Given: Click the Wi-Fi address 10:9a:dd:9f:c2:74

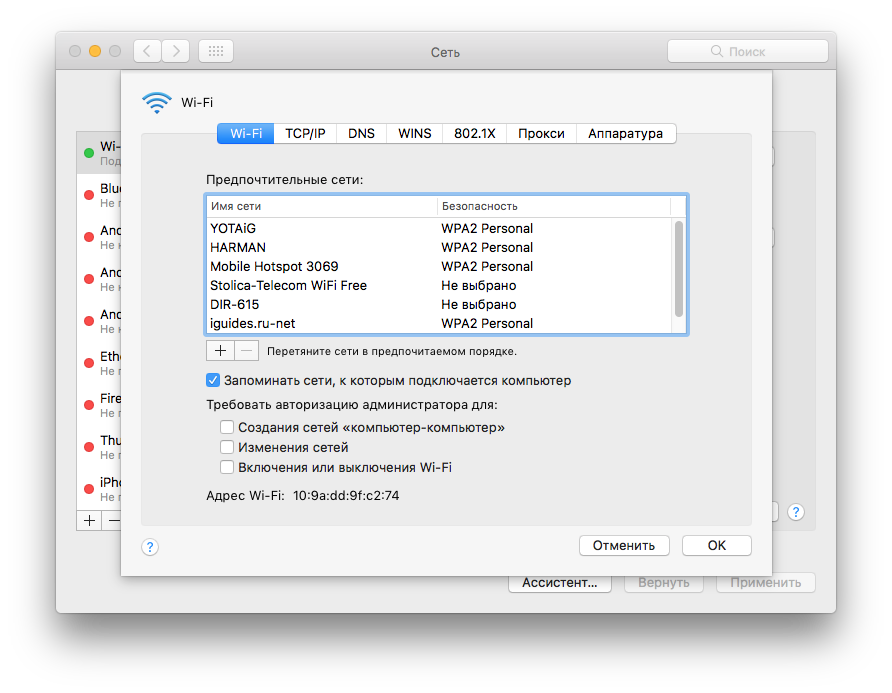Looking at the screenshot, I should [x=346, y=496].
